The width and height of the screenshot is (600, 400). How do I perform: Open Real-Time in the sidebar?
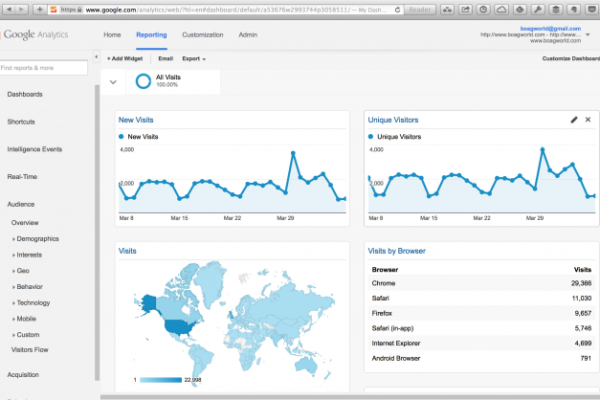(22, 177)
